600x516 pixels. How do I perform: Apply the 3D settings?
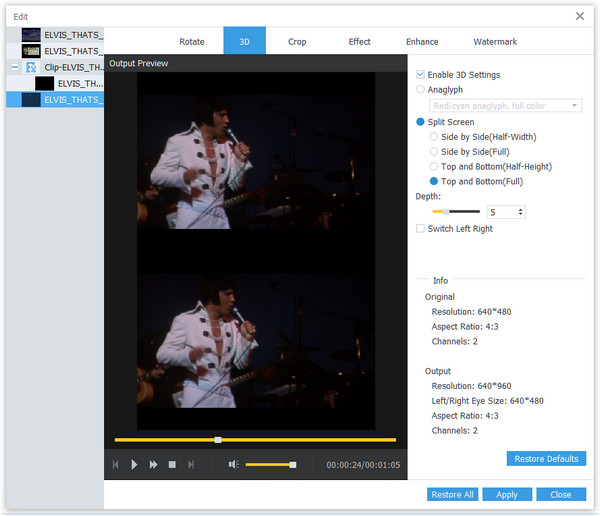507,495
